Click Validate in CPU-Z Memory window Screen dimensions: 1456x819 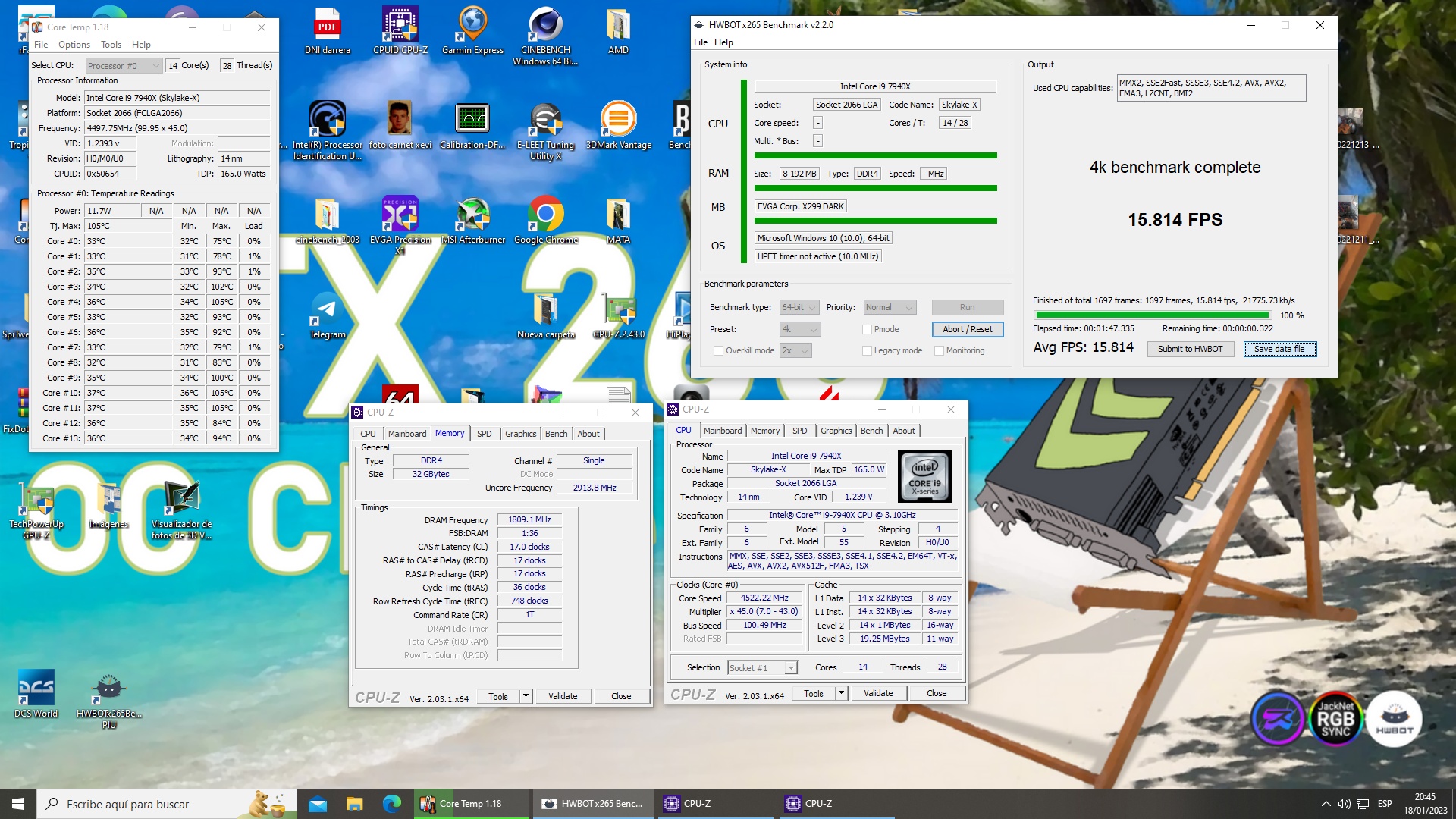(563, 696)
